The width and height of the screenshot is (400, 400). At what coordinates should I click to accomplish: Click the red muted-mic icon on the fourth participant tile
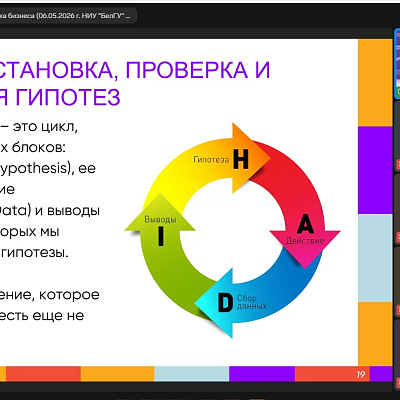pyautogui.click(x=398, y=309)
